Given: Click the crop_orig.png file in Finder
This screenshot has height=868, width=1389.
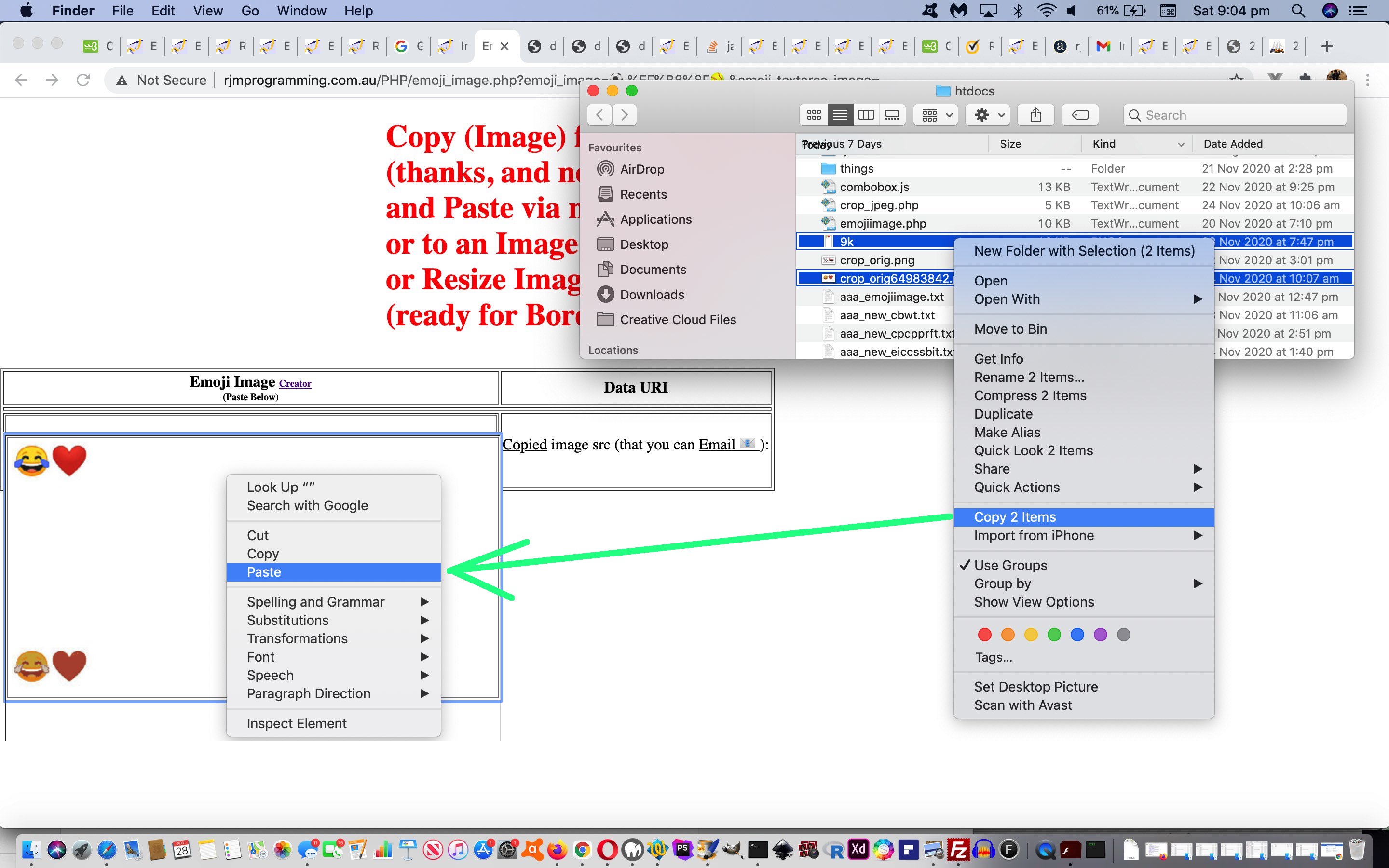Looking at the screenshot, I should (x=878, y=260).
